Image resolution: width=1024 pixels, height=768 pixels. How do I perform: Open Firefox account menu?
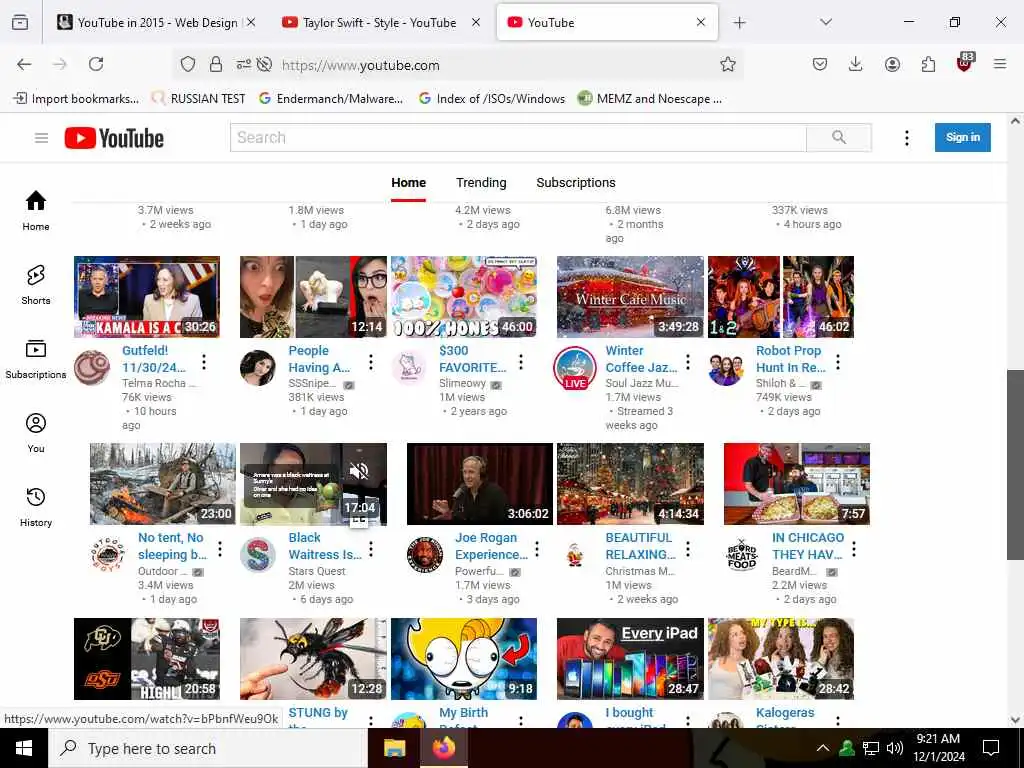(892, 64)
